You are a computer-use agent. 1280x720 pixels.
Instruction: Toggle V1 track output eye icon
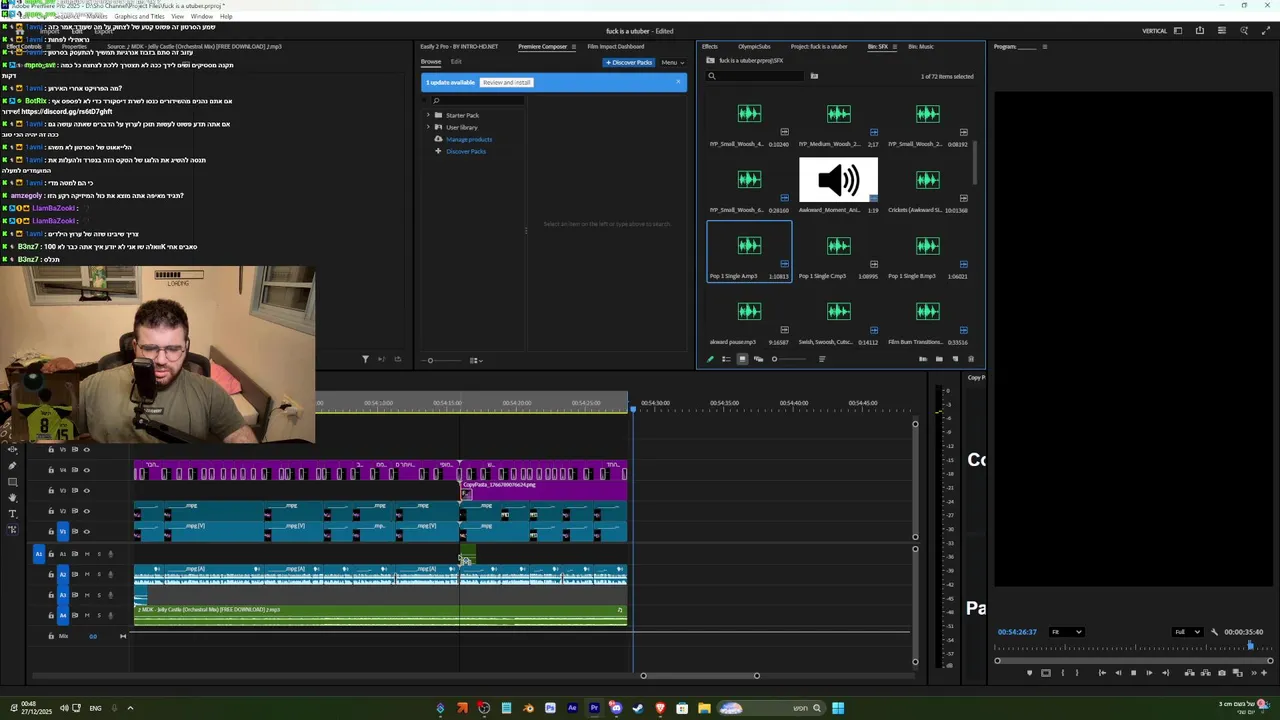[87, 531]
